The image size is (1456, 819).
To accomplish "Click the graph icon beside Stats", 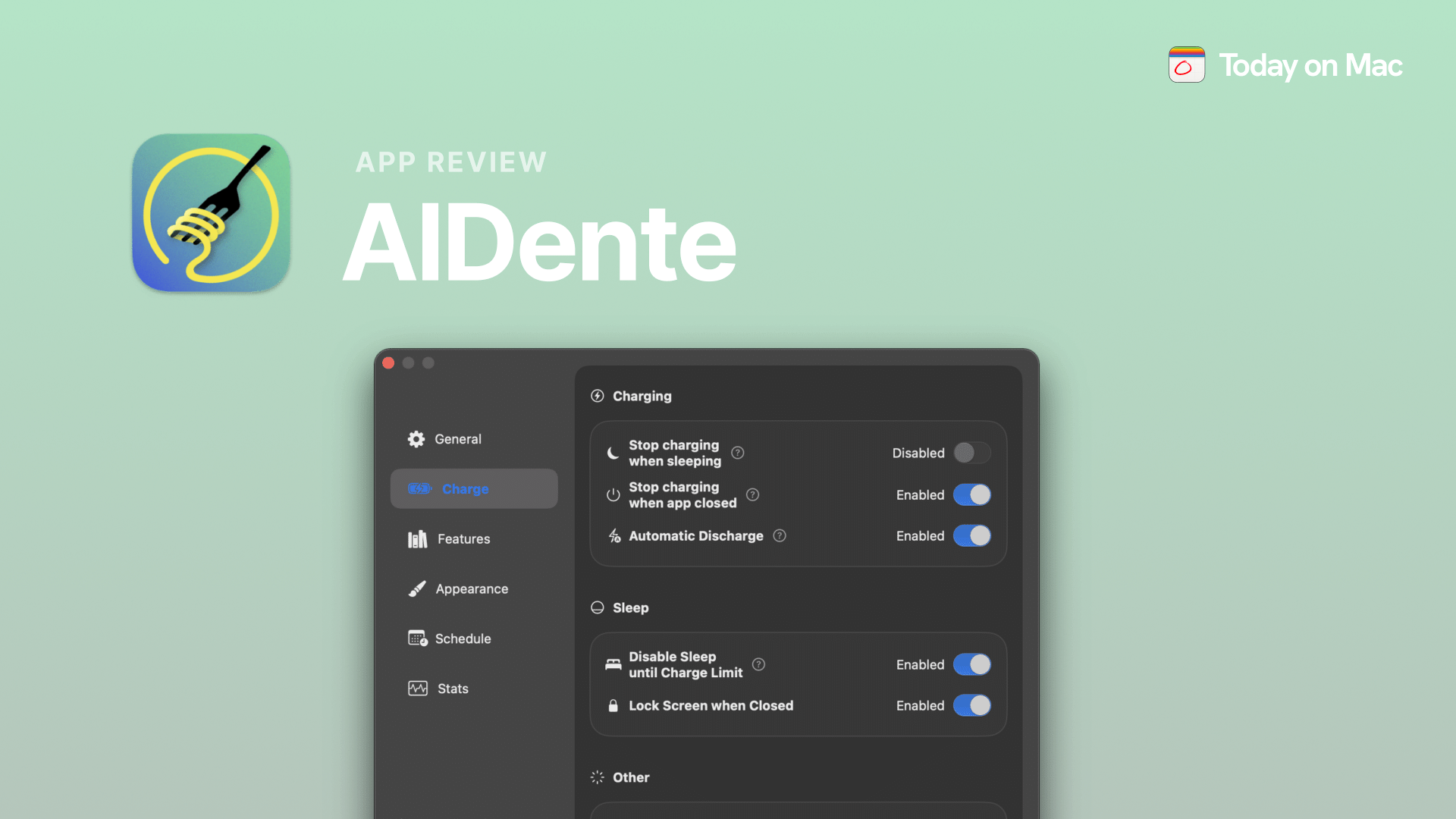I will tap(417, 688).
